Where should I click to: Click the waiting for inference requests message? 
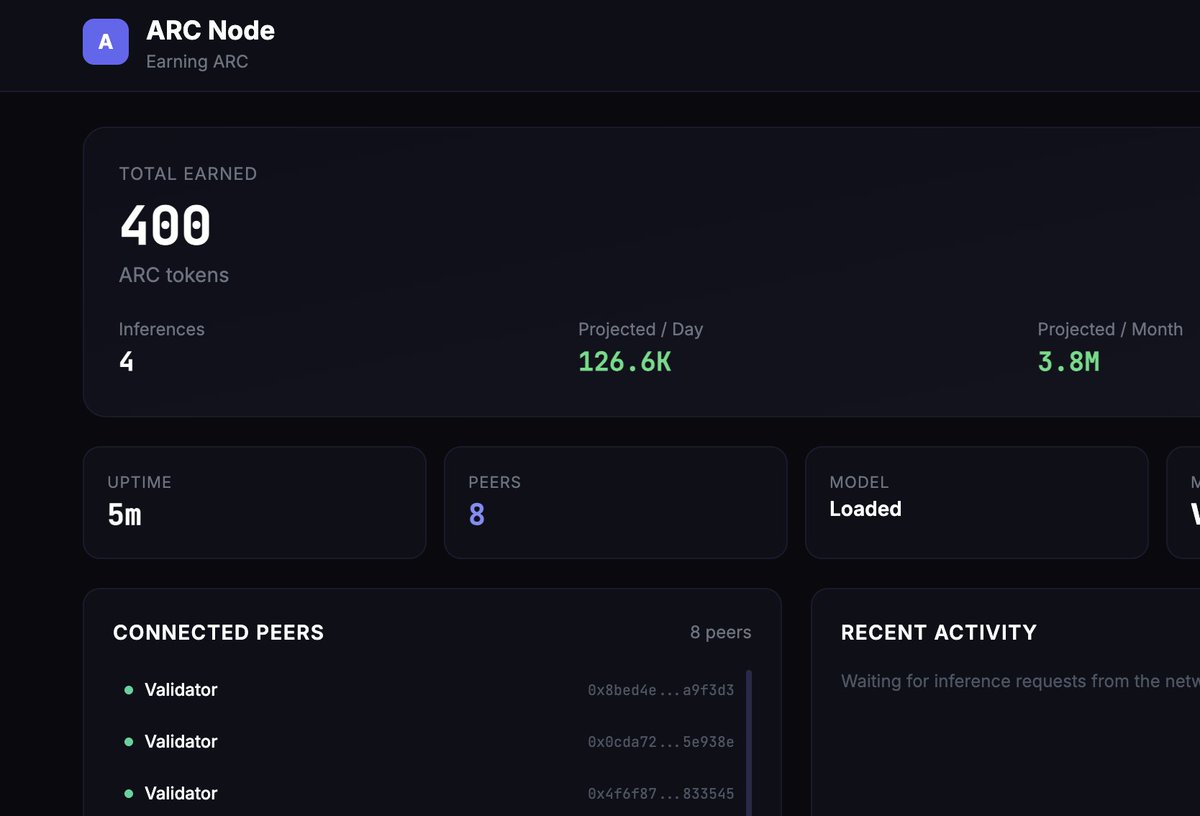pos(1020,681)
